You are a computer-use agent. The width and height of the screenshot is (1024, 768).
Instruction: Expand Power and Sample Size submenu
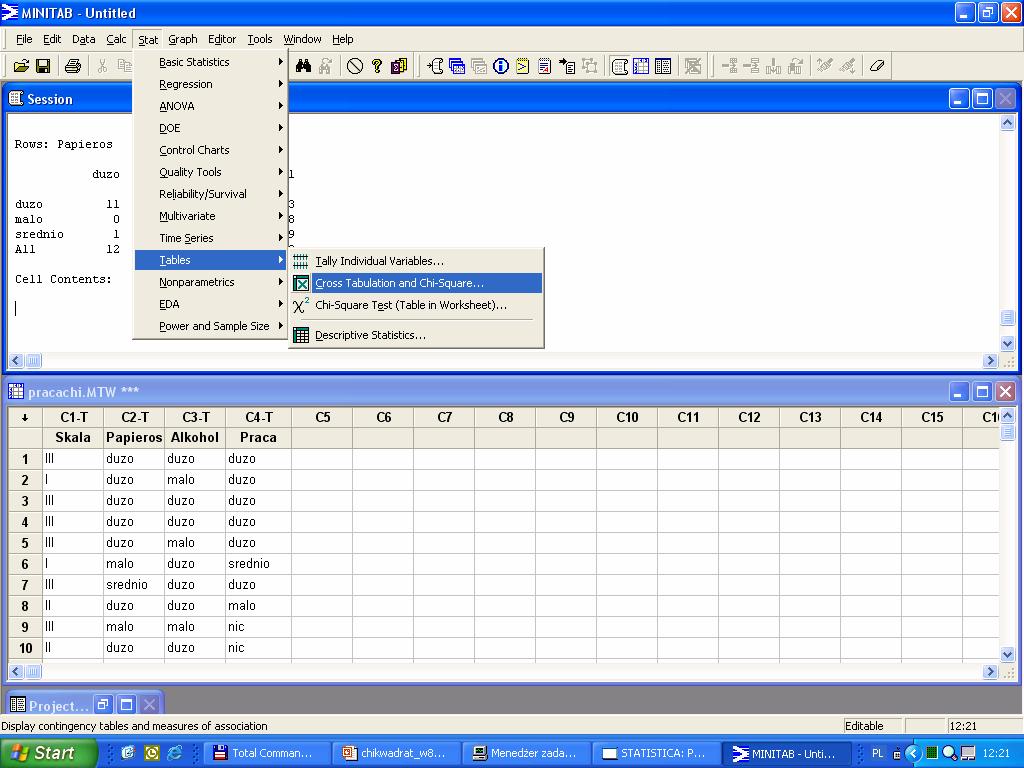(x=210, y=326)
